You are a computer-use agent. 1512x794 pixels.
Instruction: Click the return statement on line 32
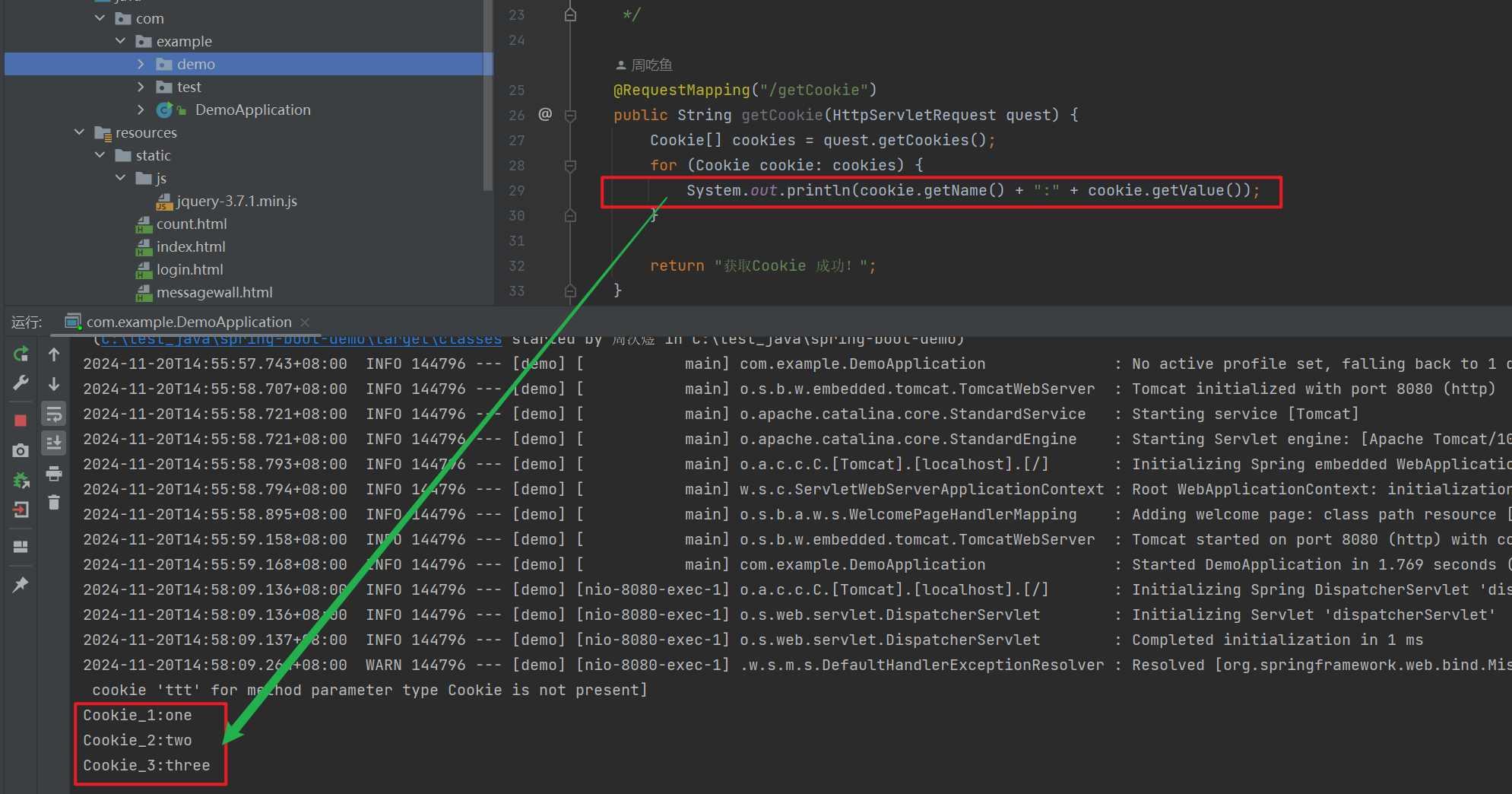pos(762,265)
